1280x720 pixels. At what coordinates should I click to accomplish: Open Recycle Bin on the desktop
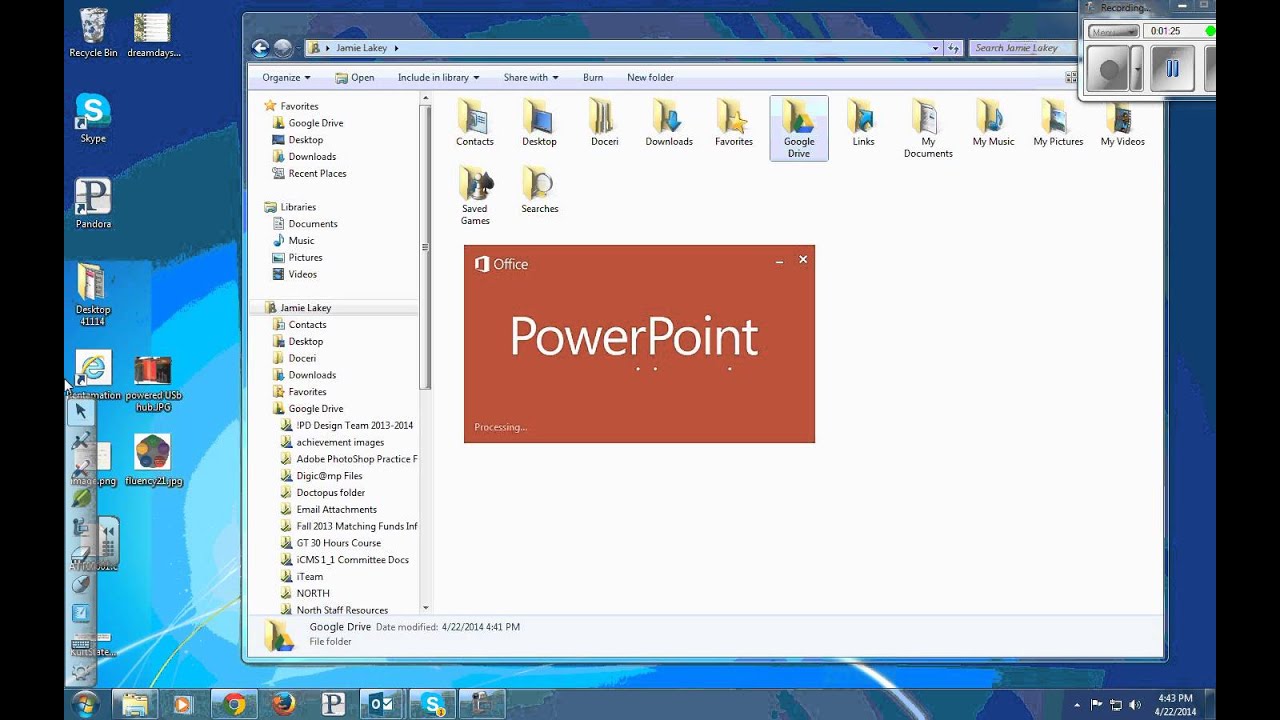coord(93,32)
